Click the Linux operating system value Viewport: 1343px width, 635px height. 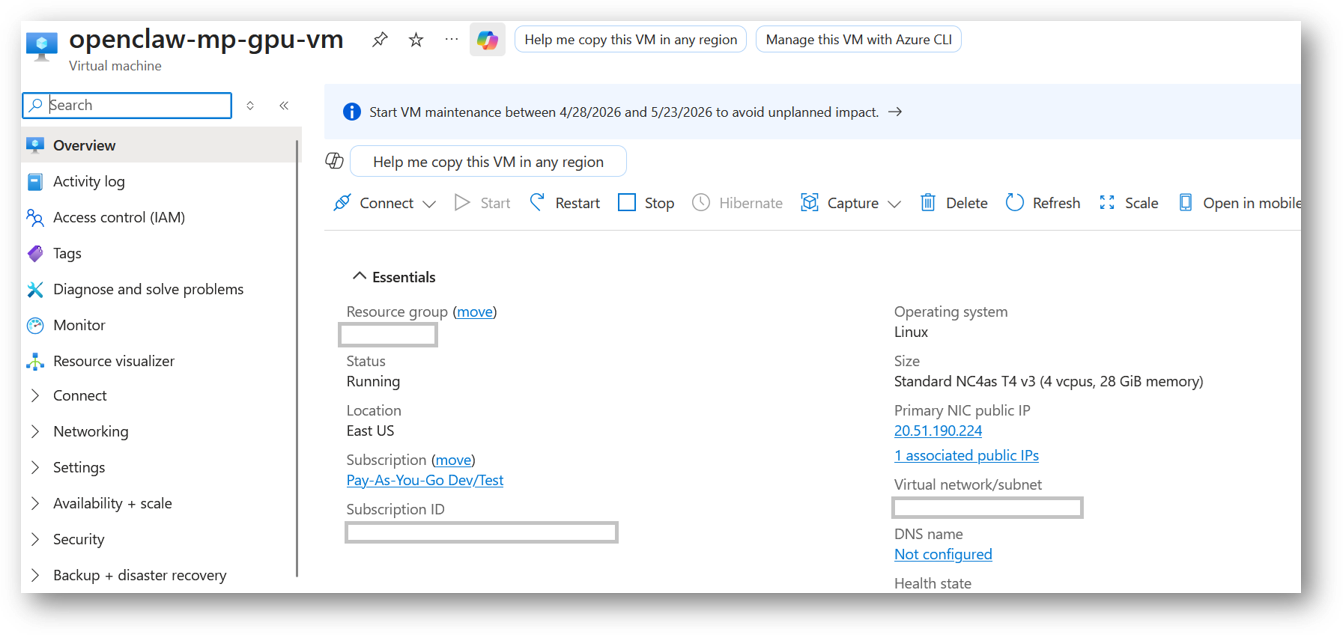coord(911,332)
